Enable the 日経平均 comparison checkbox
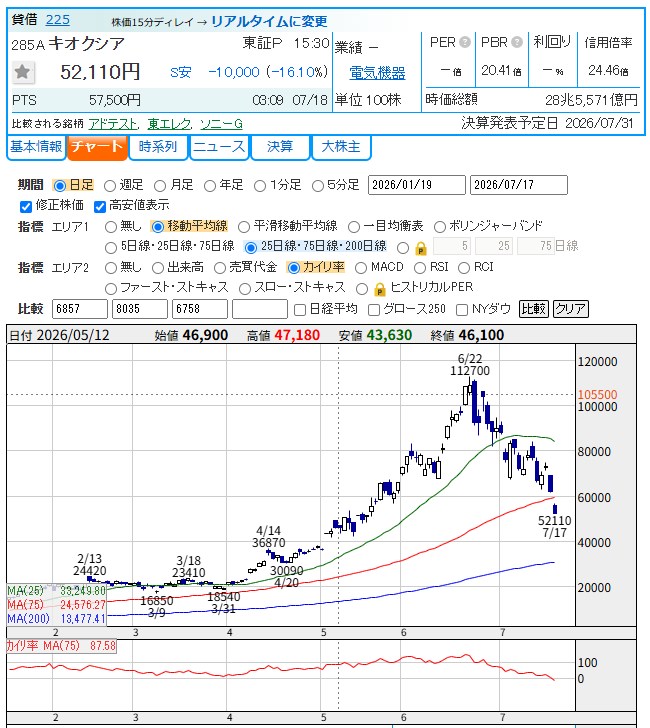Screen dimensions: 650x728 (x=300, y=310)
